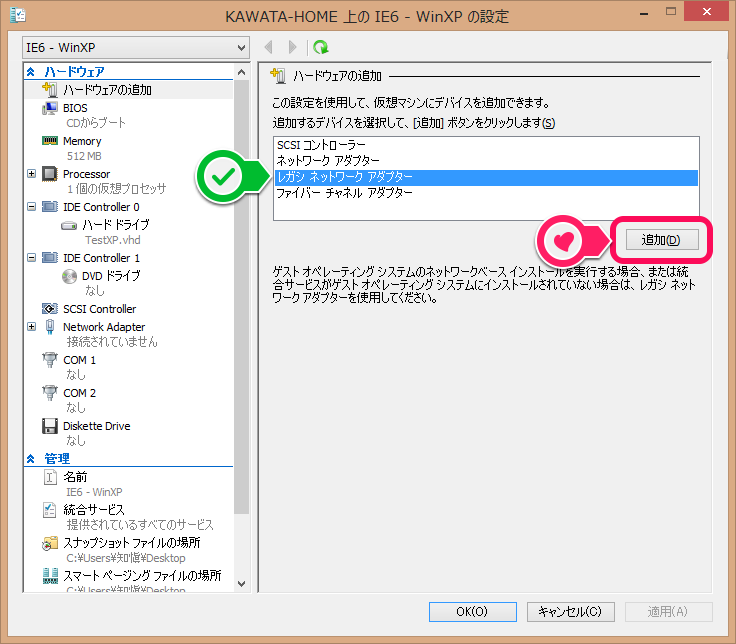Select the Memory tree item

(82, 141)
